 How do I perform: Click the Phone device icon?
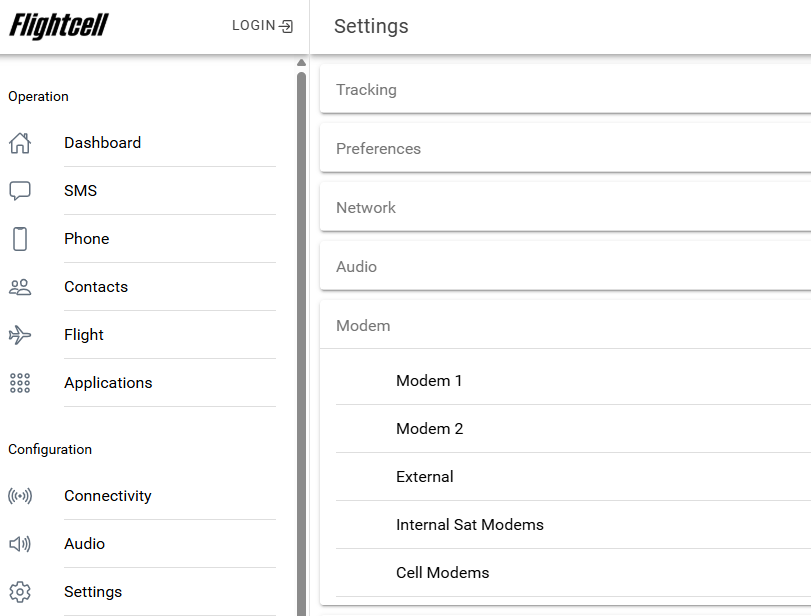pos(20,239)
